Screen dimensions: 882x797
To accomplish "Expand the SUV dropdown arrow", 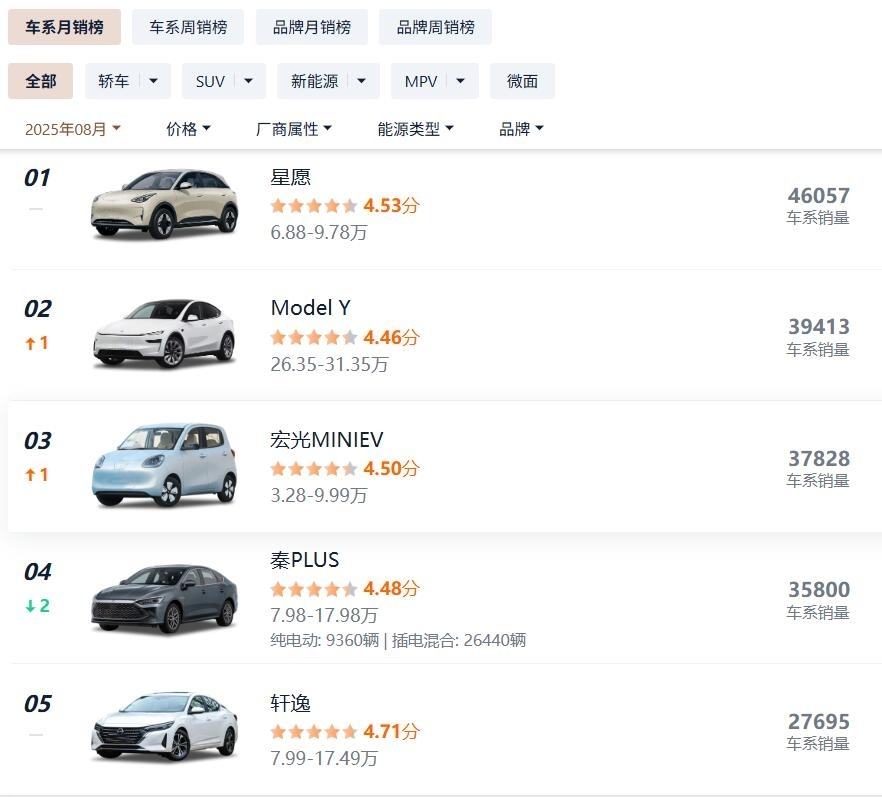I will 248,81.
